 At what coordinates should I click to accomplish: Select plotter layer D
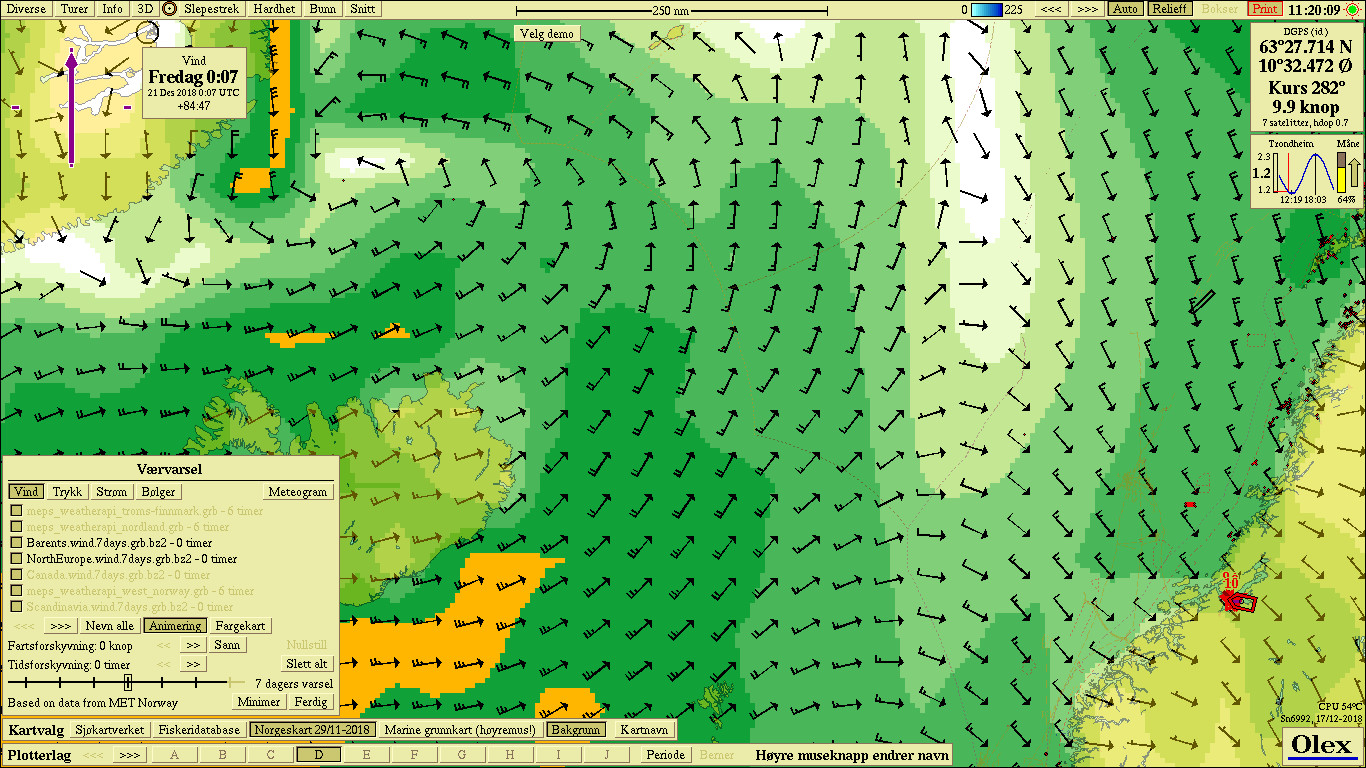[x=319, y=755]
